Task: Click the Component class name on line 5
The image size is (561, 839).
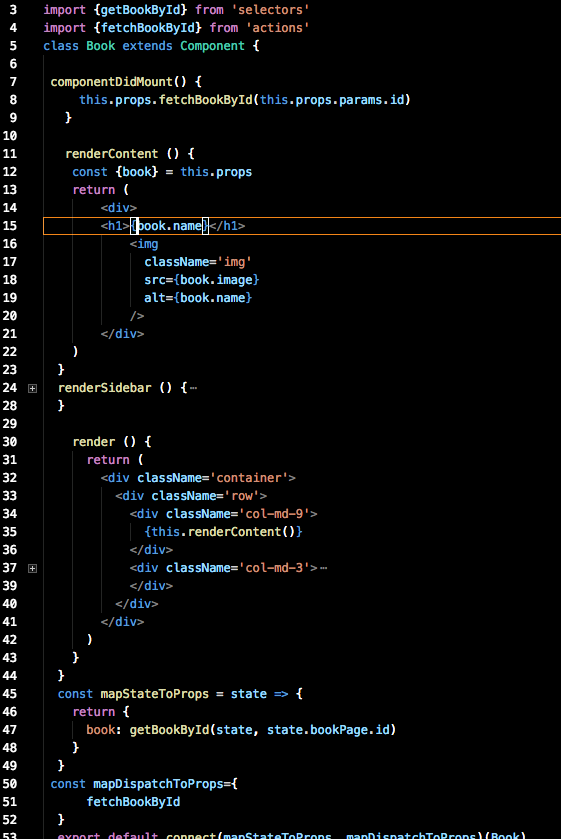Action: (212, 46)
